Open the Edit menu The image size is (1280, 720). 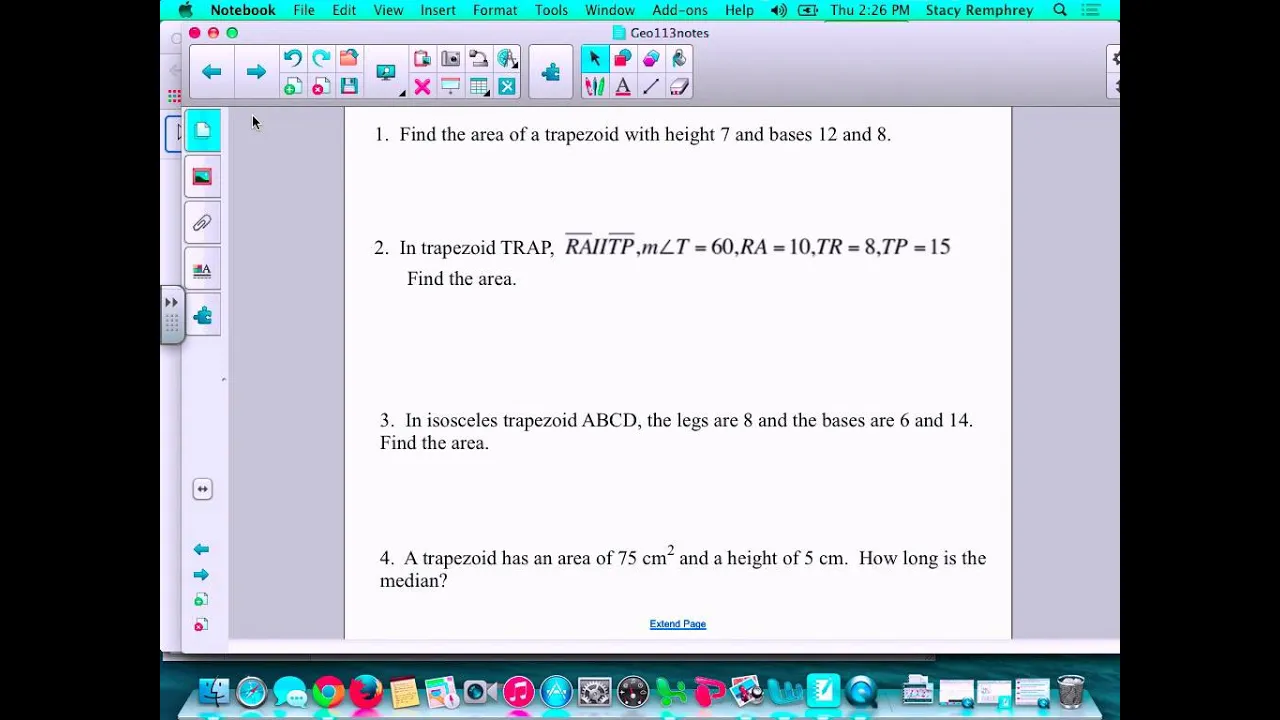pyautogui.click(x=344, y=10)
